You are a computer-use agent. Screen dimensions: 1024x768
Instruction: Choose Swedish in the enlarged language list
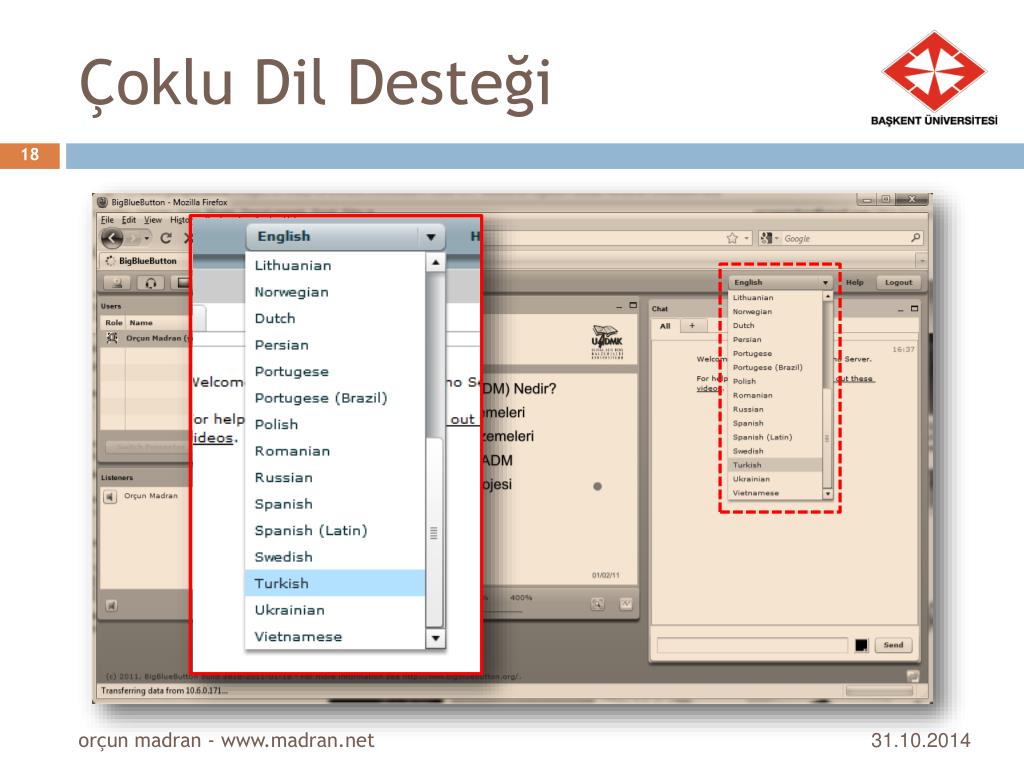(x=335, y=557)
